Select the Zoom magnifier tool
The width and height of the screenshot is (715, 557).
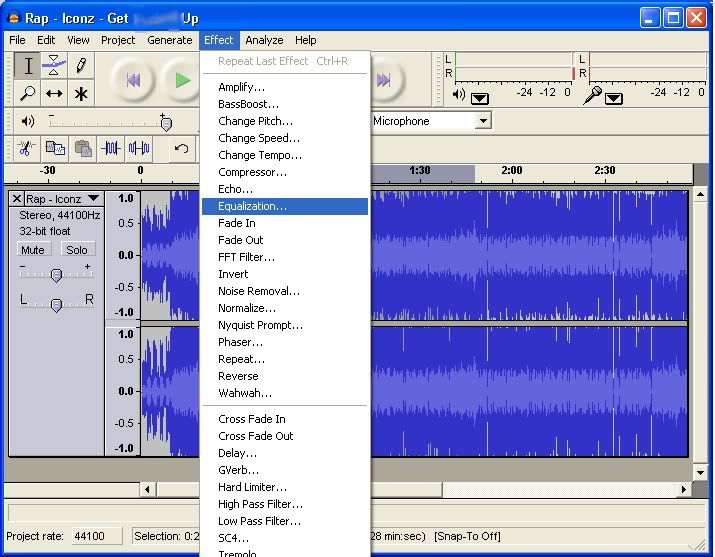point(28,93)
